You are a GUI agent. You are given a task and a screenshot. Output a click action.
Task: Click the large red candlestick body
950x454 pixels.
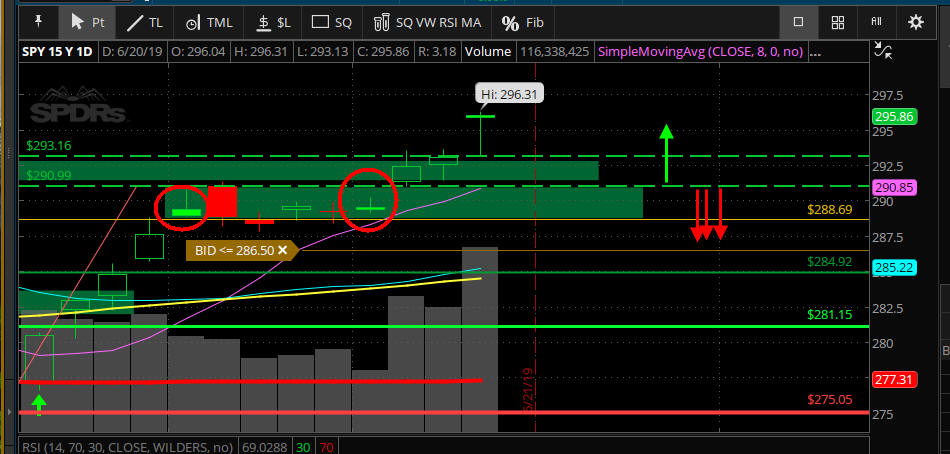(x=222, y=201)
